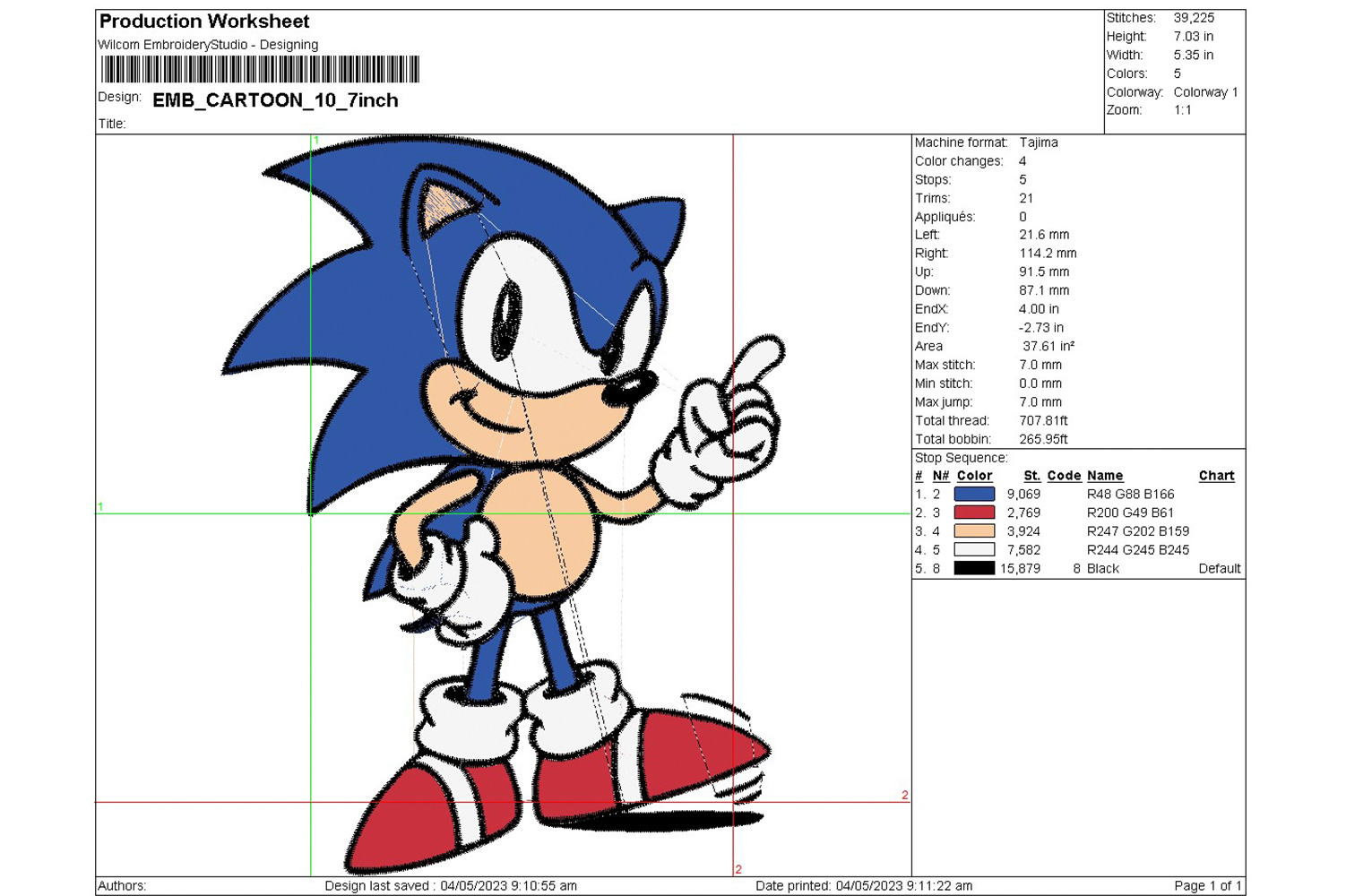Image resolution: width=1346 pixels, height=896 pixels.
Task: Click the underlined Color column header
Action: 974,476
